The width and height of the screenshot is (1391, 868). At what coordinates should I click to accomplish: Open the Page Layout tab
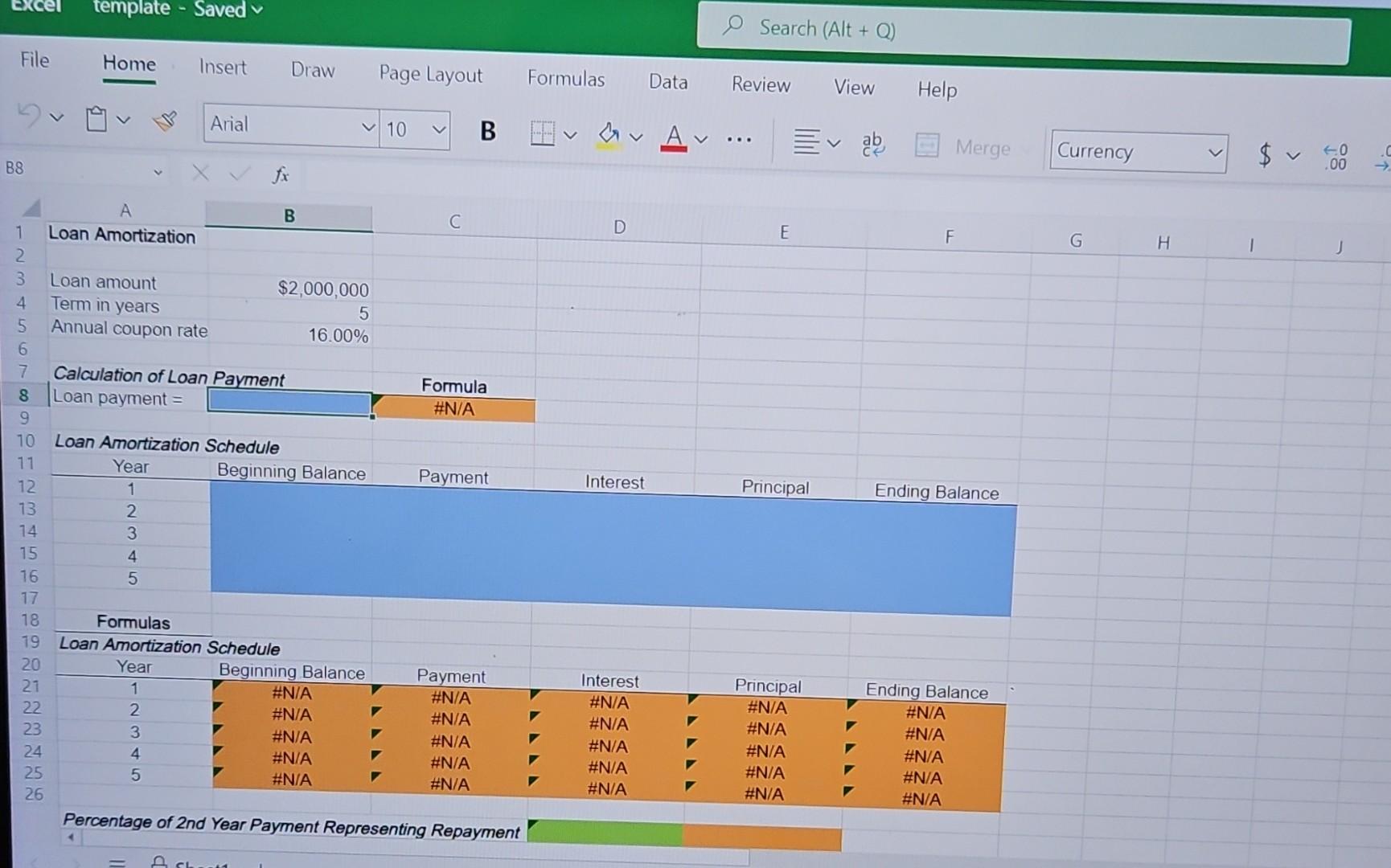pyautogui.click(x=430, y=75)
